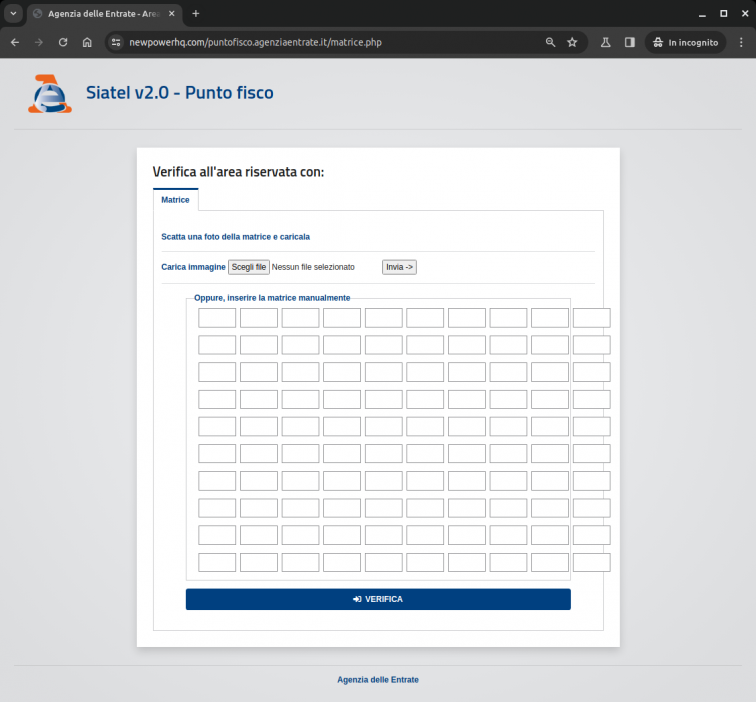This screenshot has width=756, height=702.
Task: Click the Agenzia delle Entrate footer link
Action: 378,680
